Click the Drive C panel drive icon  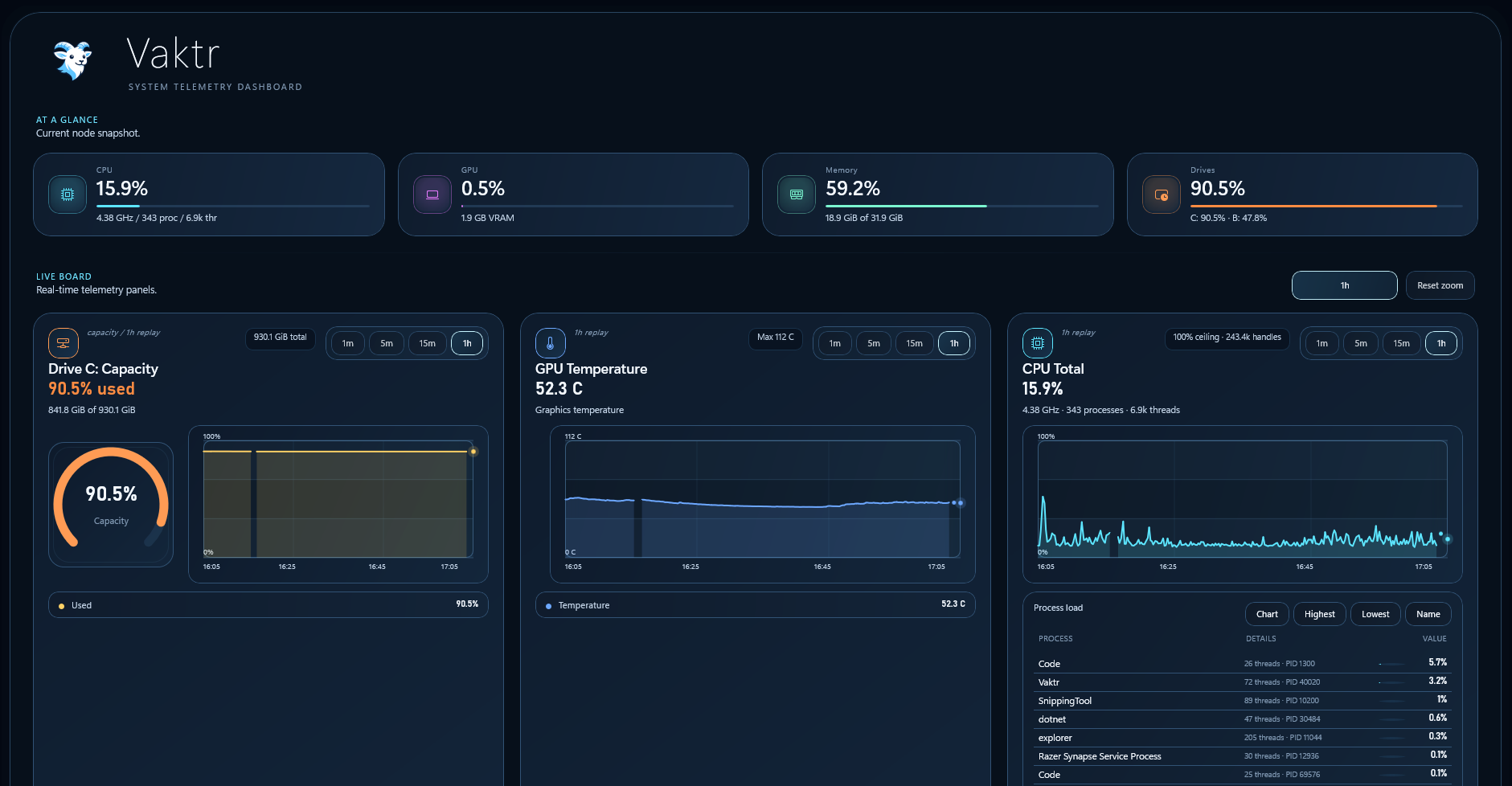pos(63,342)
